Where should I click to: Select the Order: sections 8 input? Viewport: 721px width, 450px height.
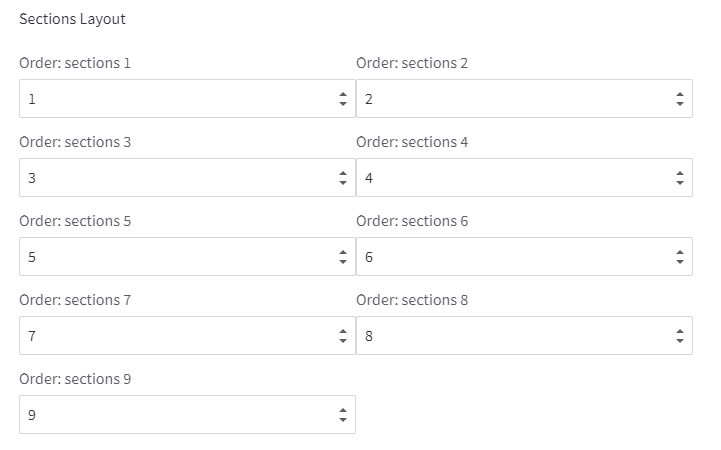[x=512, y=336]
